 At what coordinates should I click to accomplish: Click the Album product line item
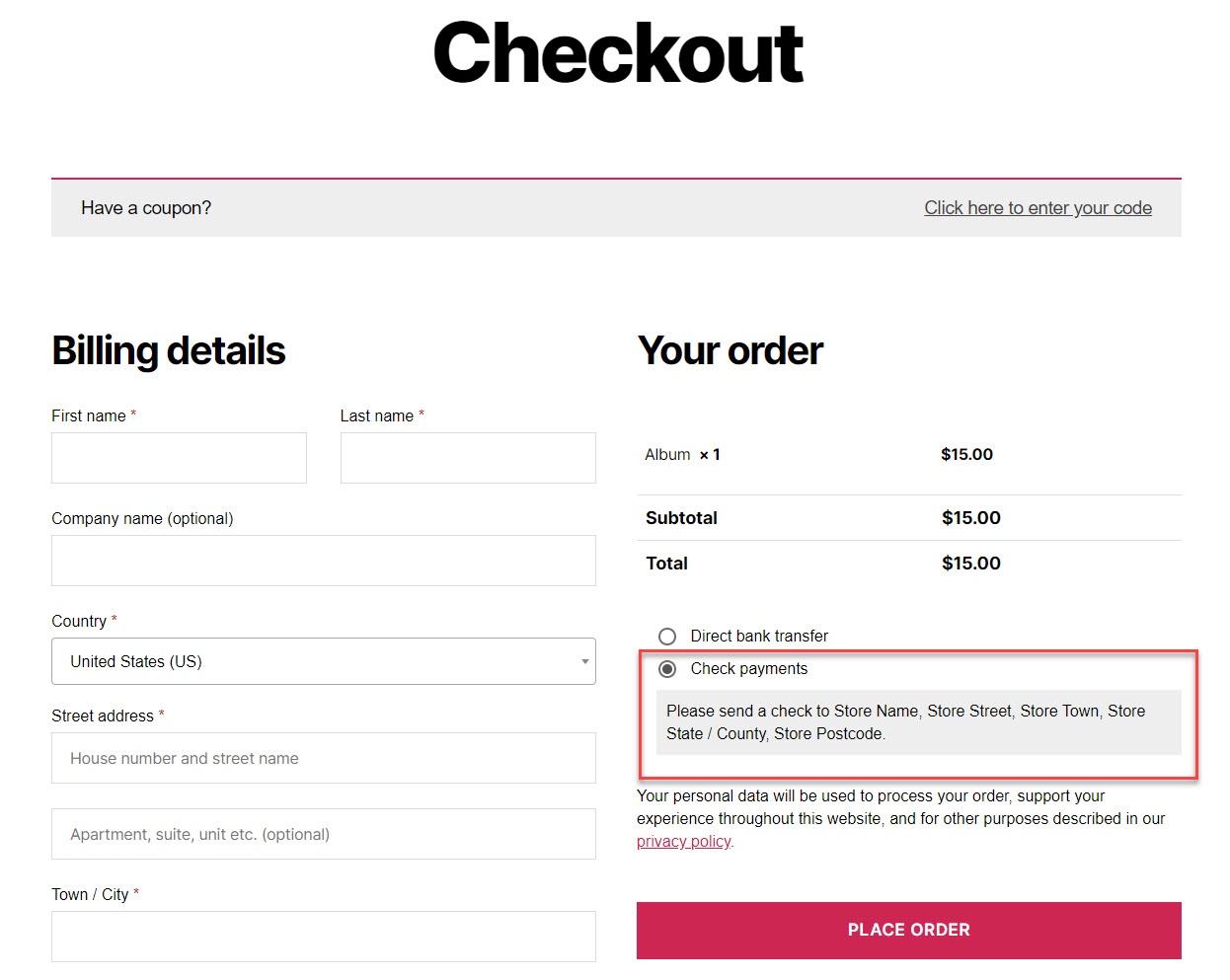click(682, 454)
